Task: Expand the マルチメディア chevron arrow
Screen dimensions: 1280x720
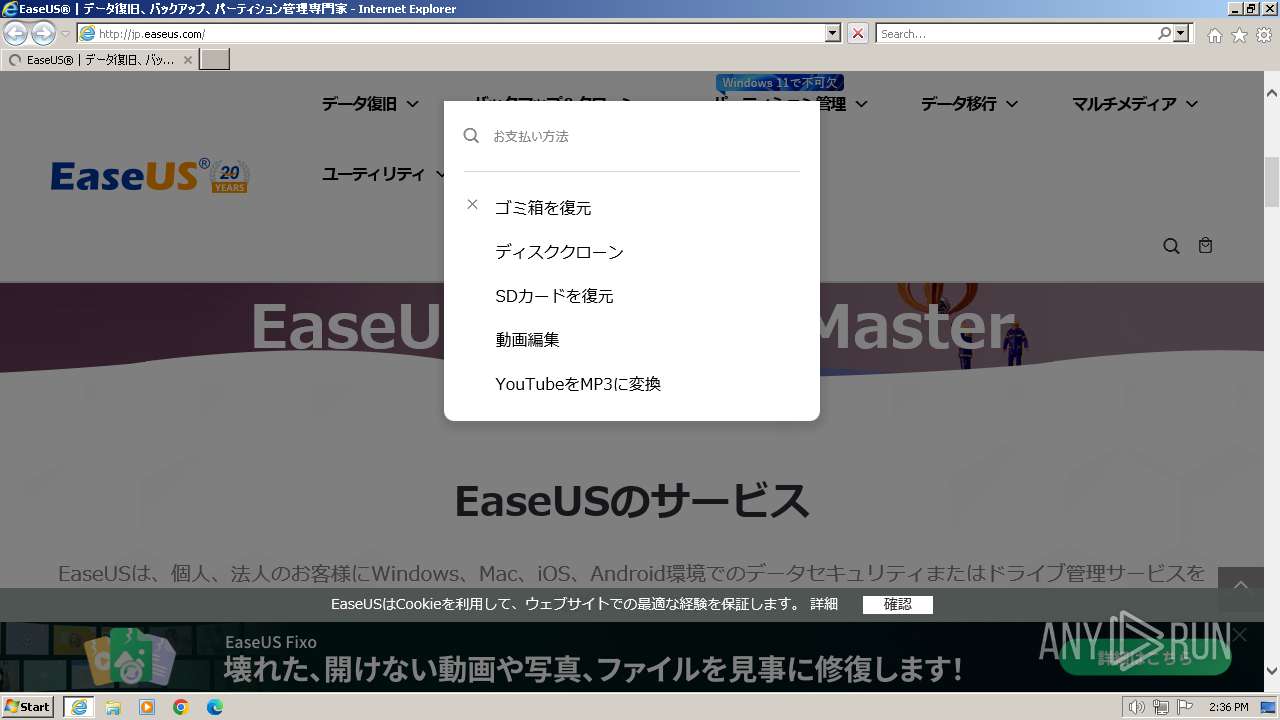Action: coord(1192,104)
